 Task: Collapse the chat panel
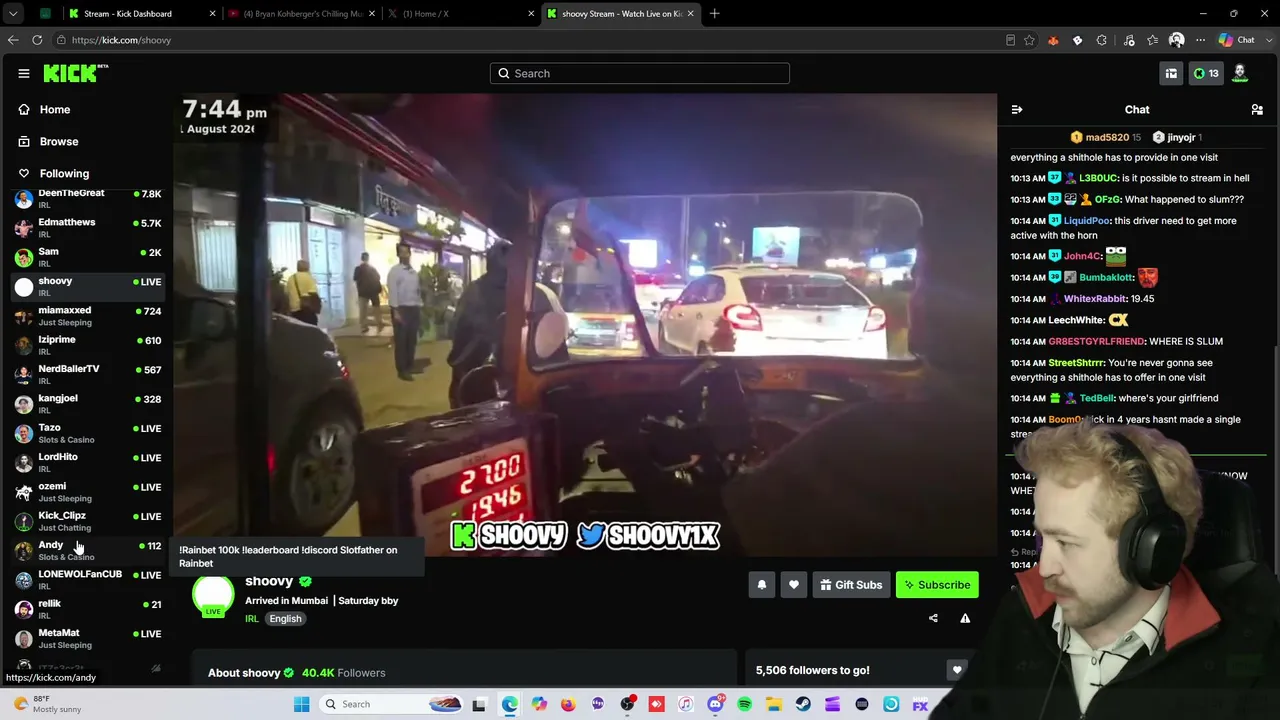point(1017,109)
